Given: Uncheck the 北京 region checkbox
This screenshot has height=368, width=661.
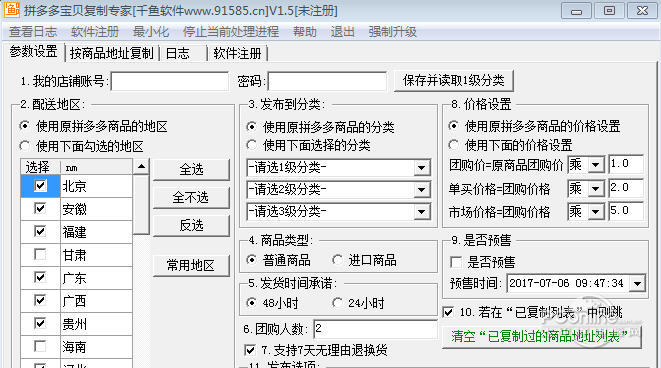Looking at the screenshot, I should click(40, 185).
